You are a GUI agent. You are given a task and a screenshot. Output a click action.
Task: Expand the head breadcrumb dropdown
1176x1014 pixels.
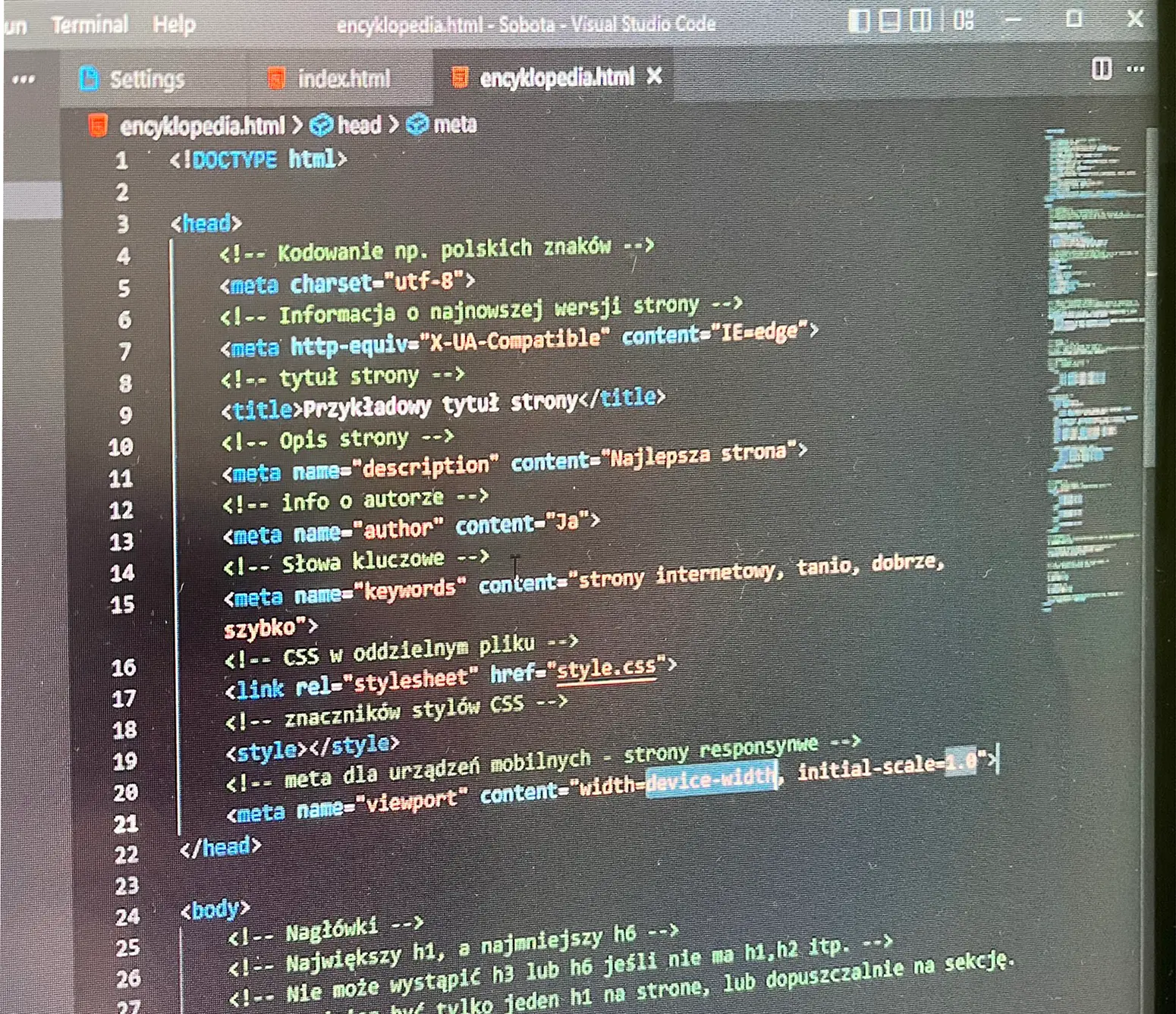click(360, 124)
